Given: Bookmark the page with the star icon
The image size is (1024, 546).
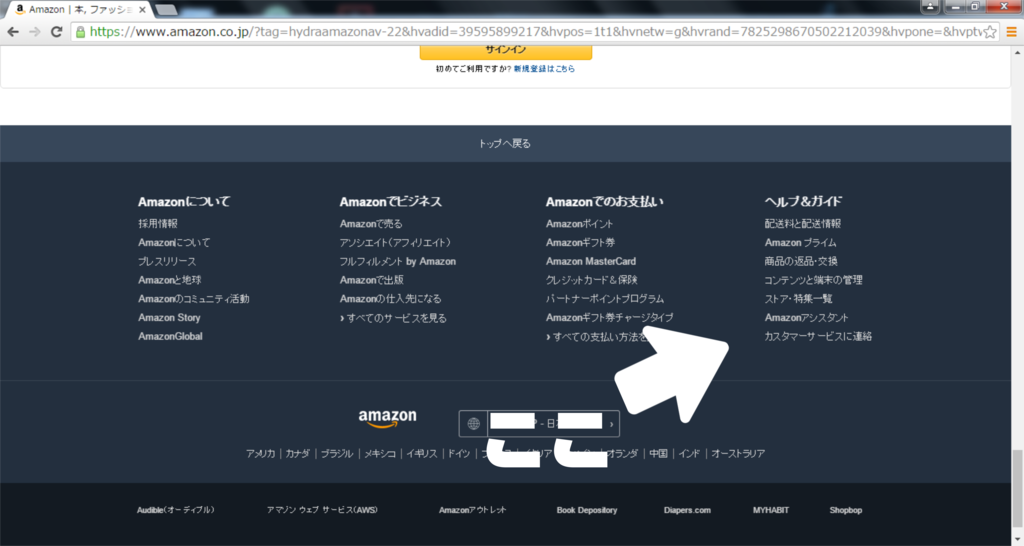Looking at the screenshot, I should click(990, 31).
